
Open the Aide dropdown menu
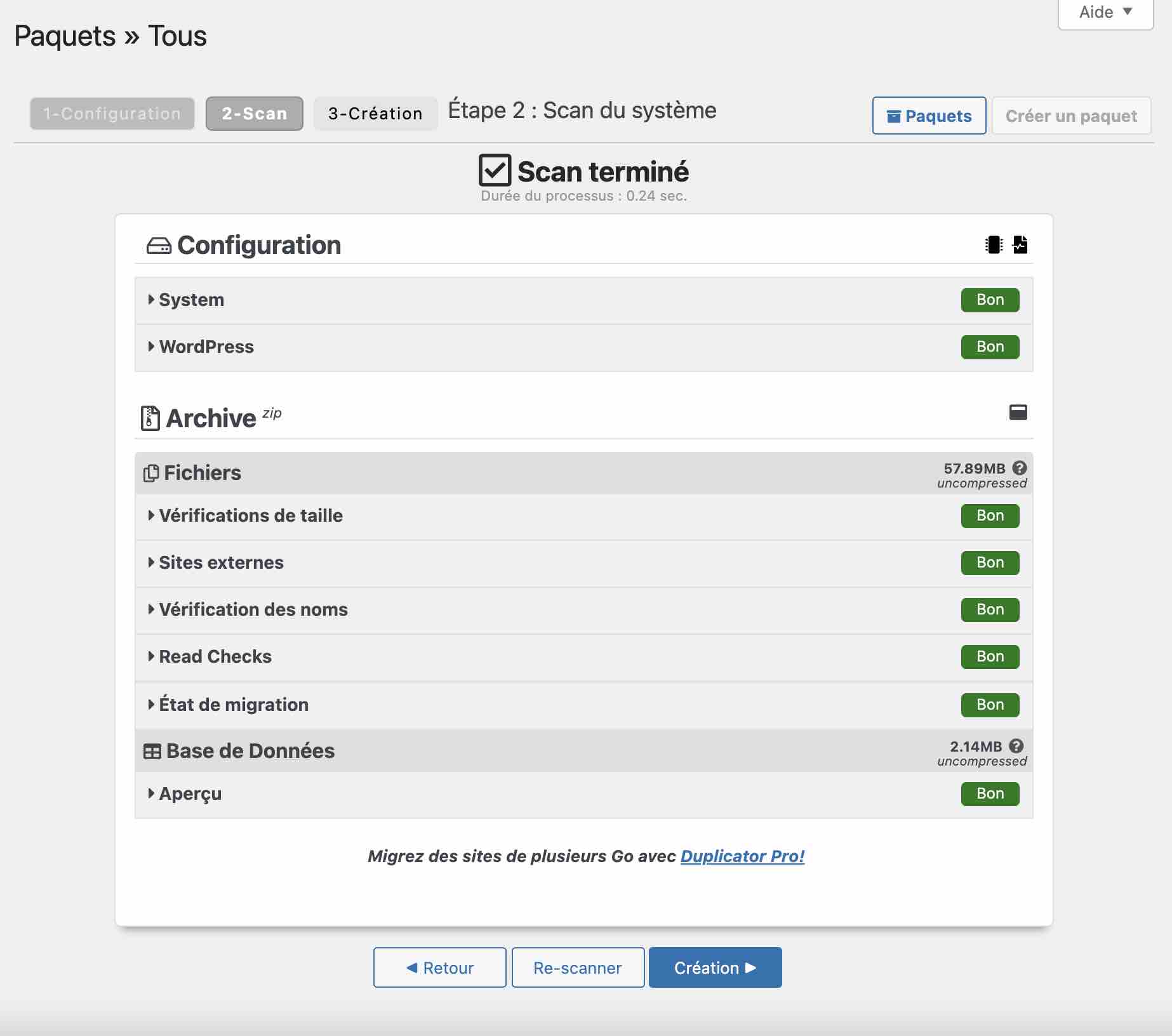pyautogui.click(x=1105, y=13)
